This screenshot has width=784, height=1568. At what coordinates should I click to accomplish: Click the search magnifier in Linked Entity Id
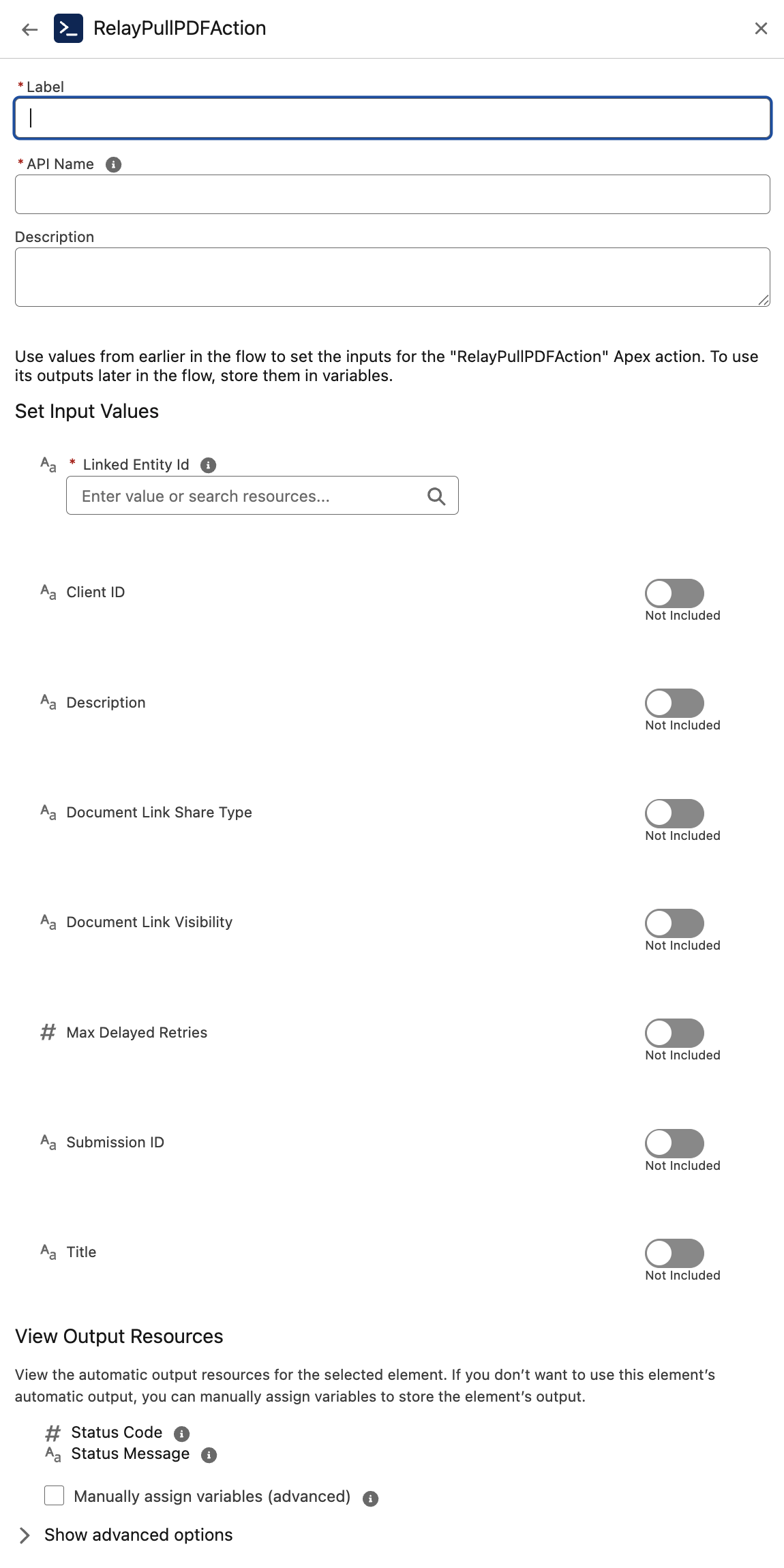pos(436,496)
